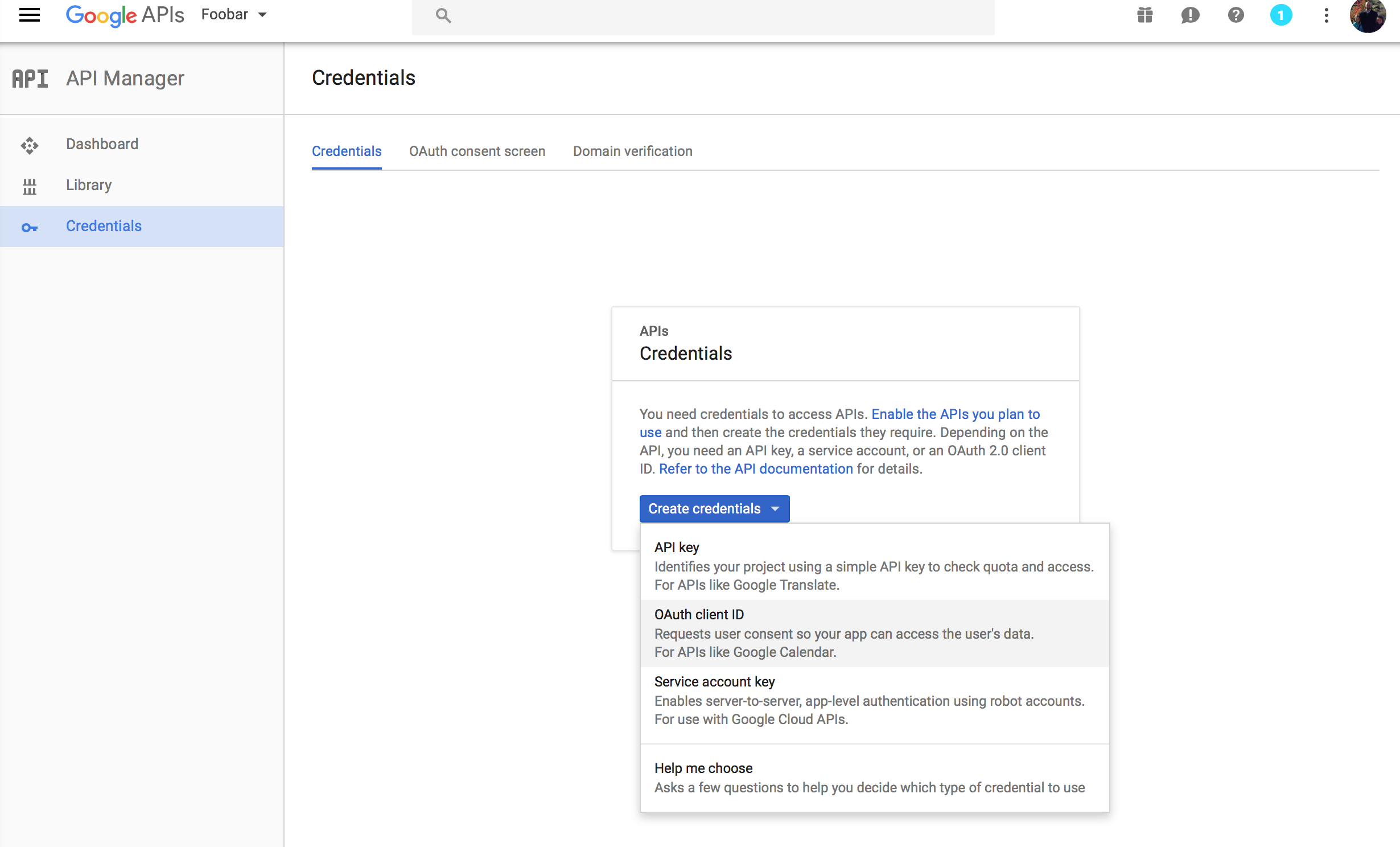Switch to Domain verification tab
This screenshot has height=847, width=1400.
click(x=632, y=151)
